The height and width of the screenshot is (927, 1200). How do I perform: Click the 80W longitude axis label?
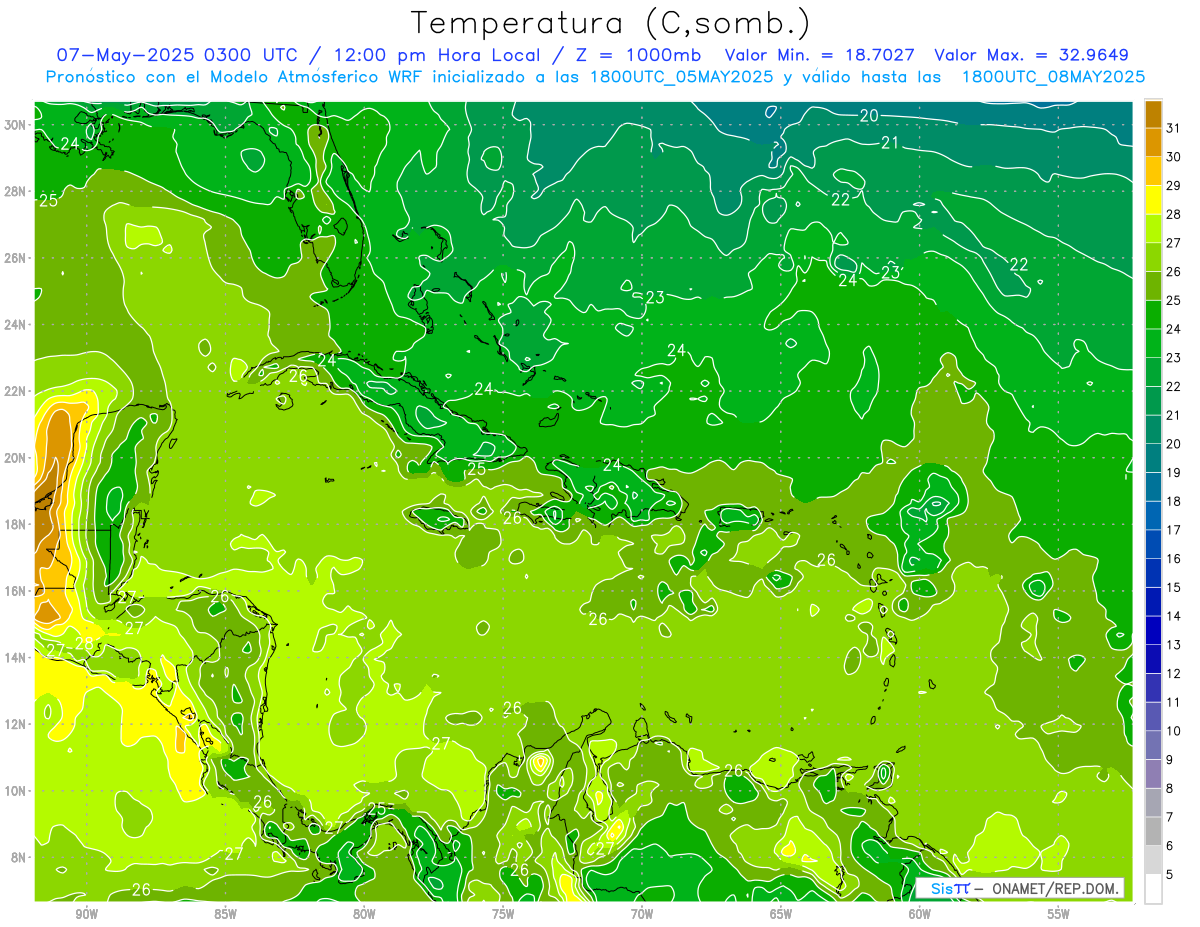point(364,914)
